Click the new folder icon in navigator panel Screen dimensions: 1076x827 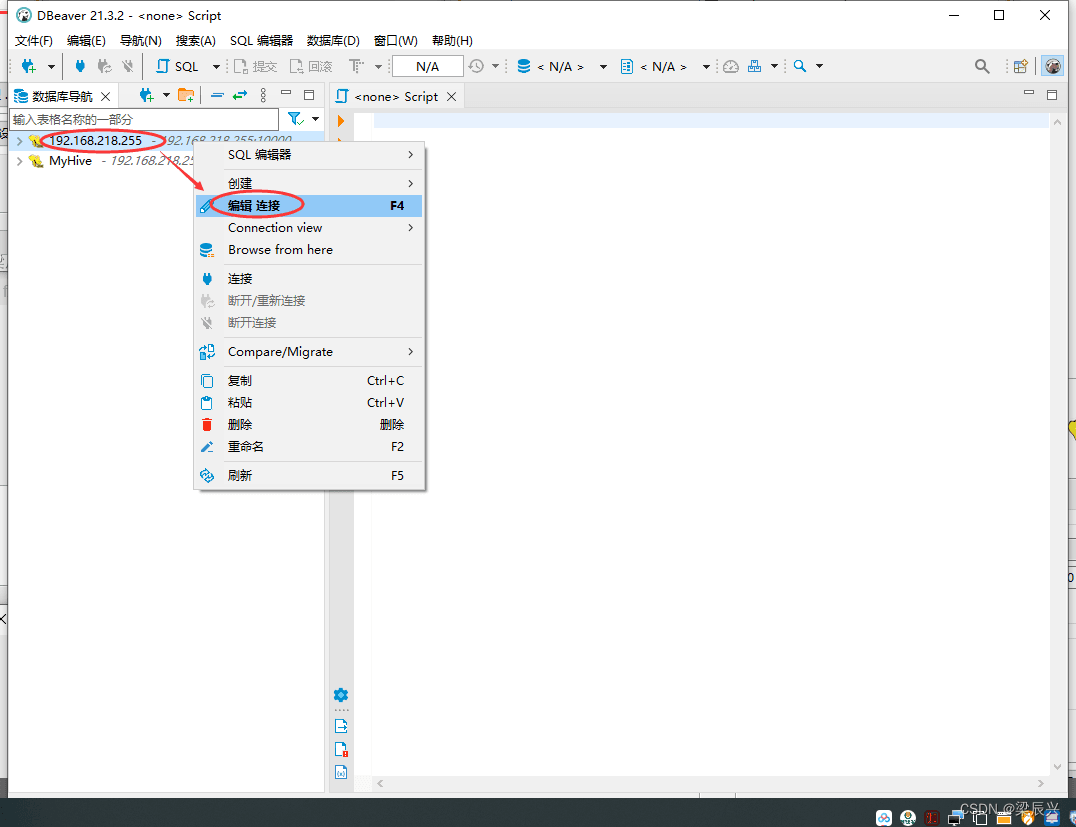click(186, 95)
